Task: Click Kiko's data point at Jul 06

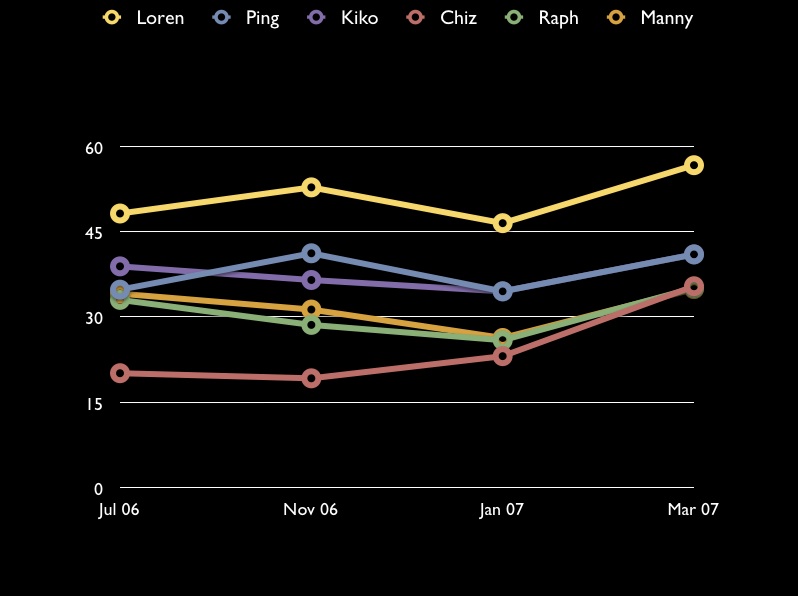Action: tap(120, 267)
